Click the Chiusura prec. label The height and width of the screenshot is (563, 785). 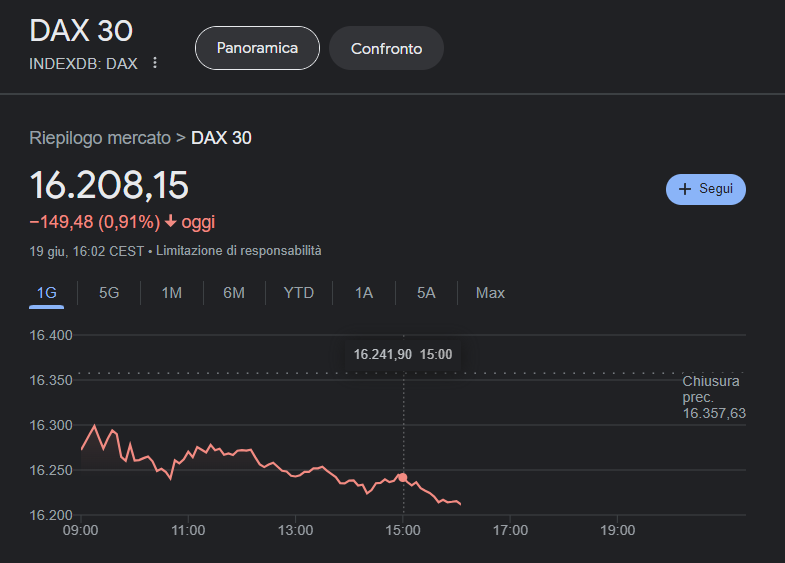[711, 389]
